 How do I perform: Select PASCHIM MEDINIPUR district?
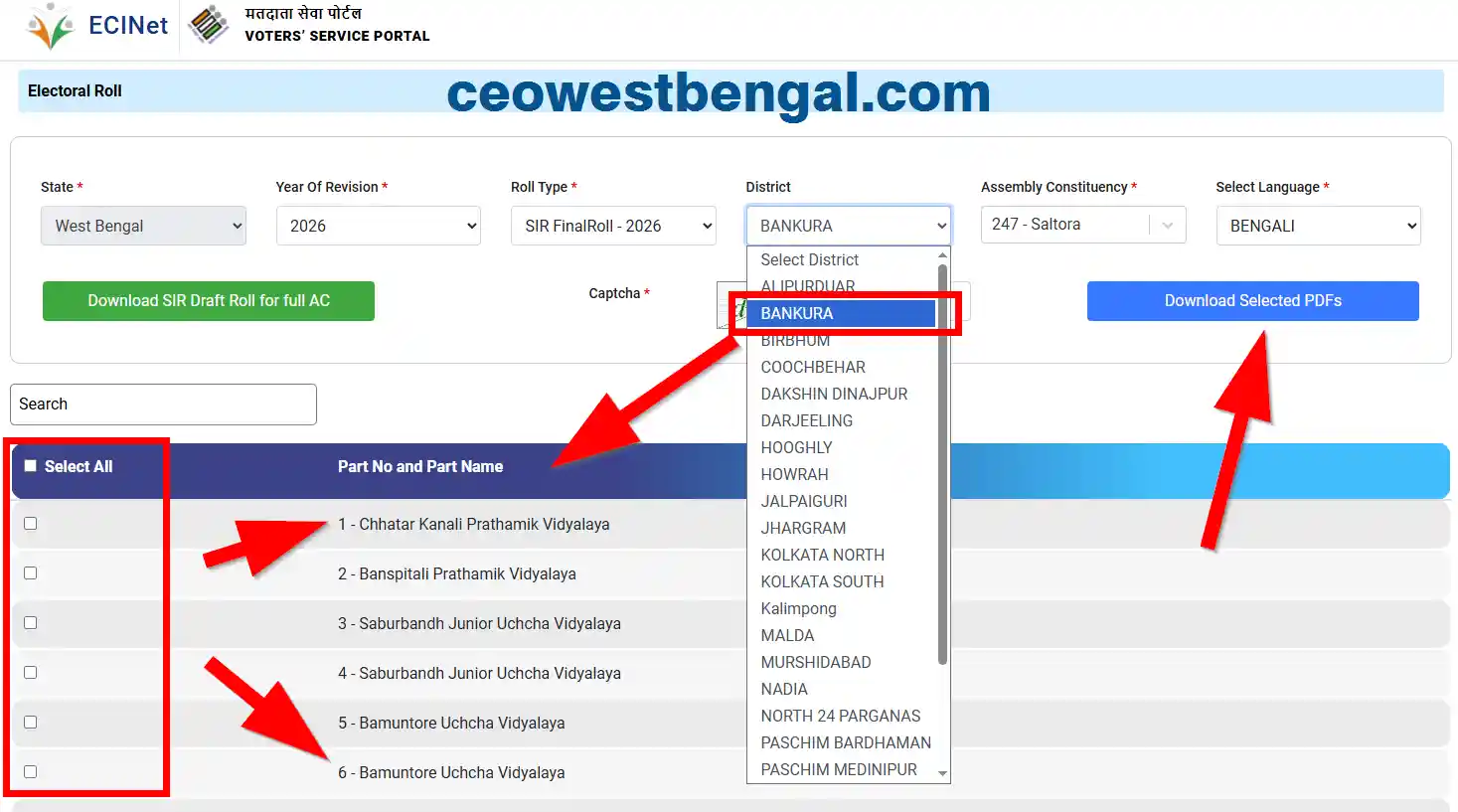pos(842,769)
